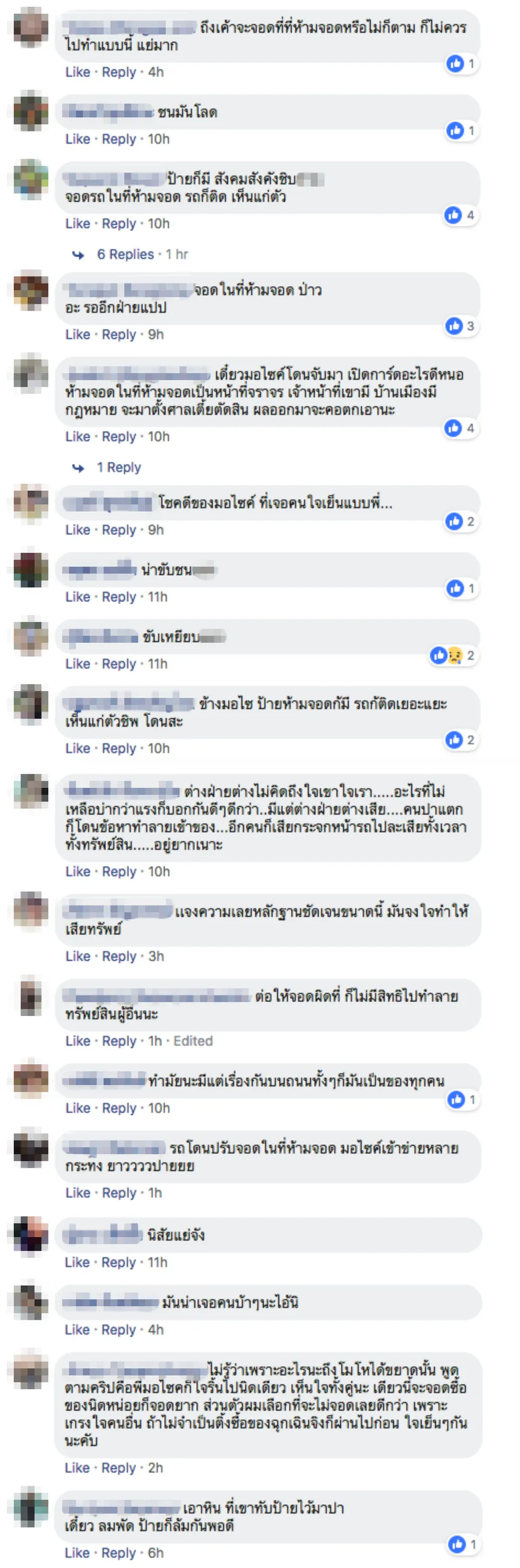Open the blurred avatar of the first commenter
520x1568 pixels.
pyautogui.click(x=30, y=28)
